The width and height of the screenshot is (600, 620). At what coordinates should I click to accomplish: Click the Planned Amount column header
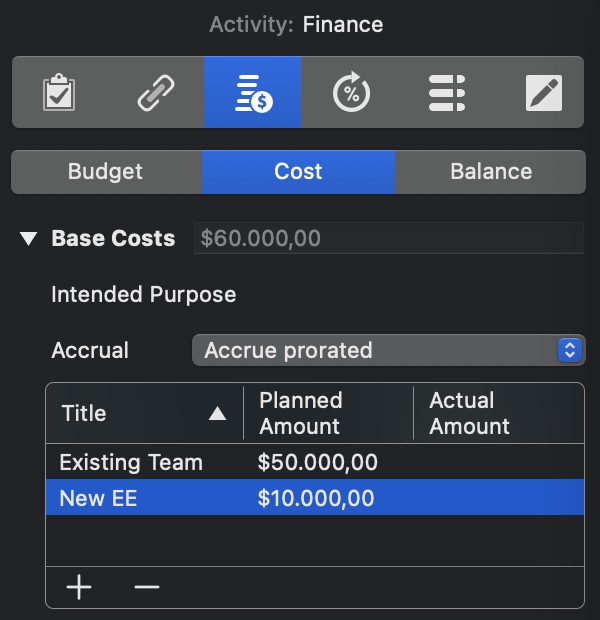[326, 413]
